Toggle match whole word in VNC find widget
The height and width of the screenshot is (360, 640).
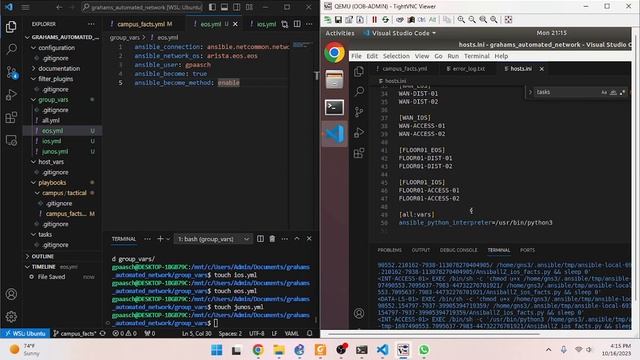(613, 92)
